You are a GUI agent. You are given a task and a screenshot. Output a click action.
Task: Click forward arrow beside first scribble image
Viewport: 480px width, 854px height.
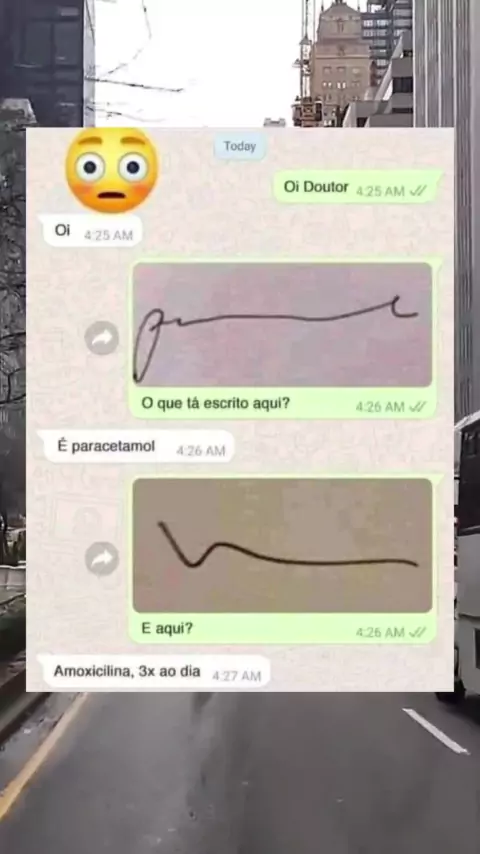click(x=102, y=338)
